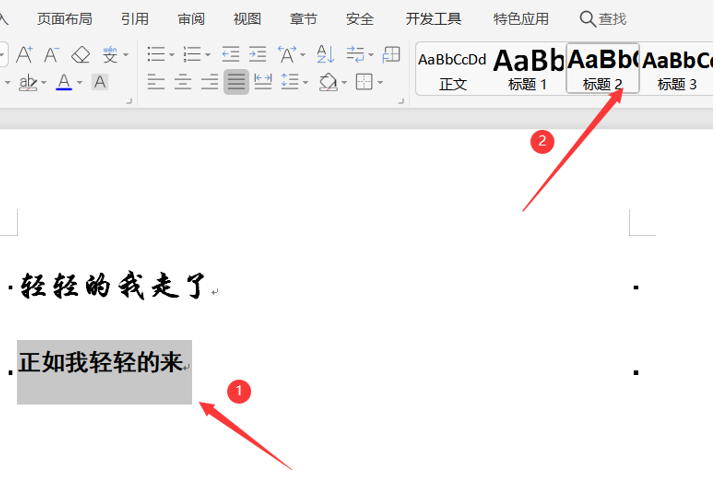Viewport: 716px width, 485px height.
Task: Expand phonetic guide dropdown arrow
Action: click(126, 55)
